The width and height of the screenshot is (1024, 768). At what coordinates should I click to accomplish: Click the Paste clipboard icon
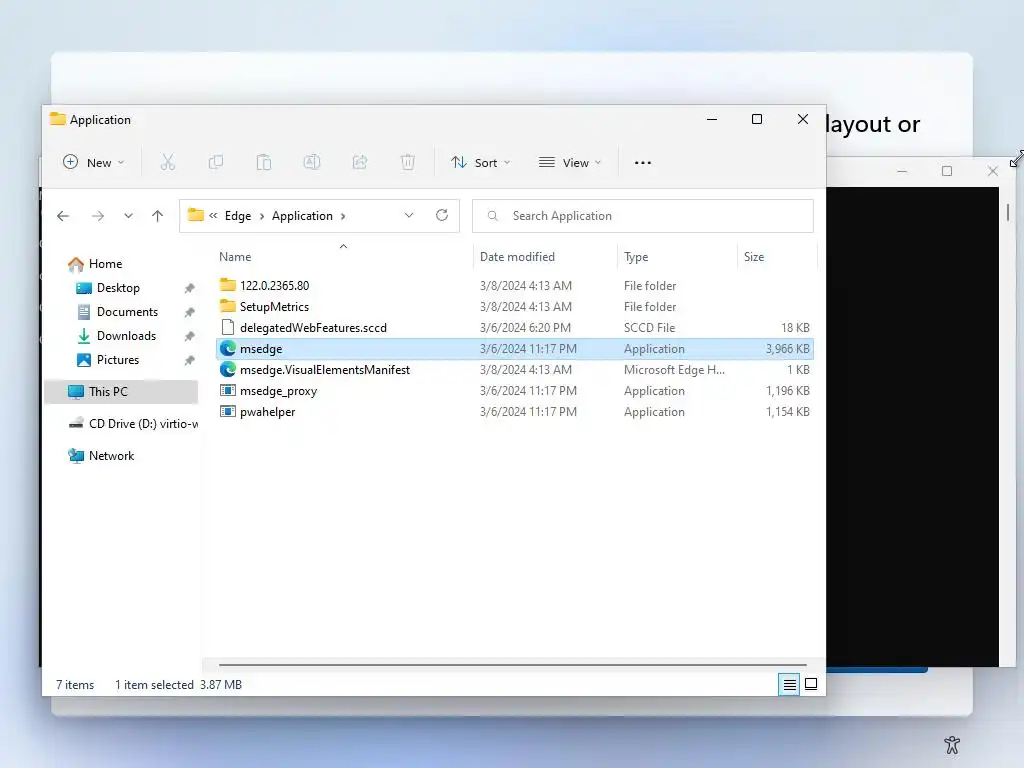tap(264, 163)
